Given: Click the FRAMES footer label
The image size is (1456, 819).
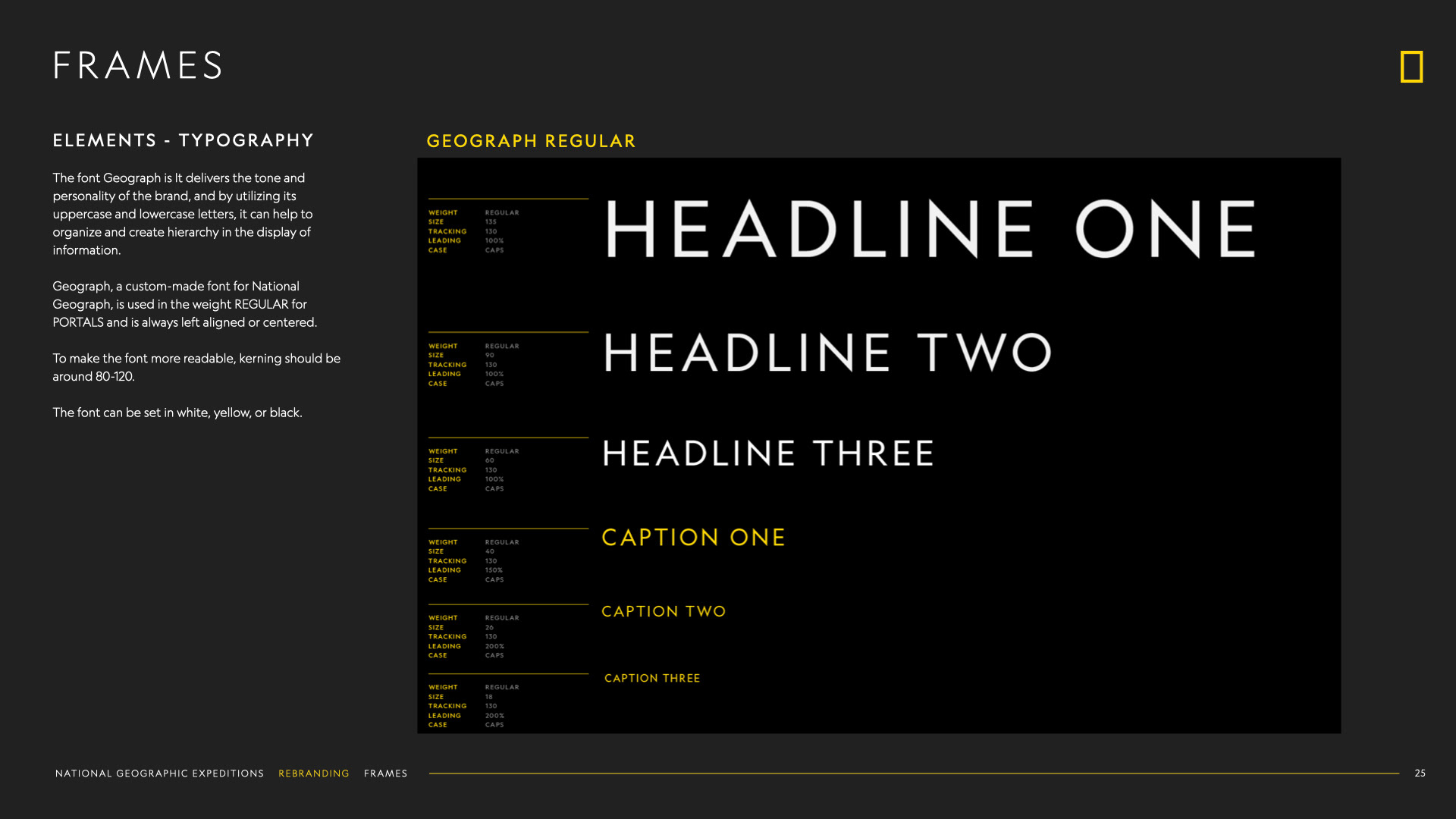Looking at the screenshot, I should pyautogui.click(x=385, y=773).
